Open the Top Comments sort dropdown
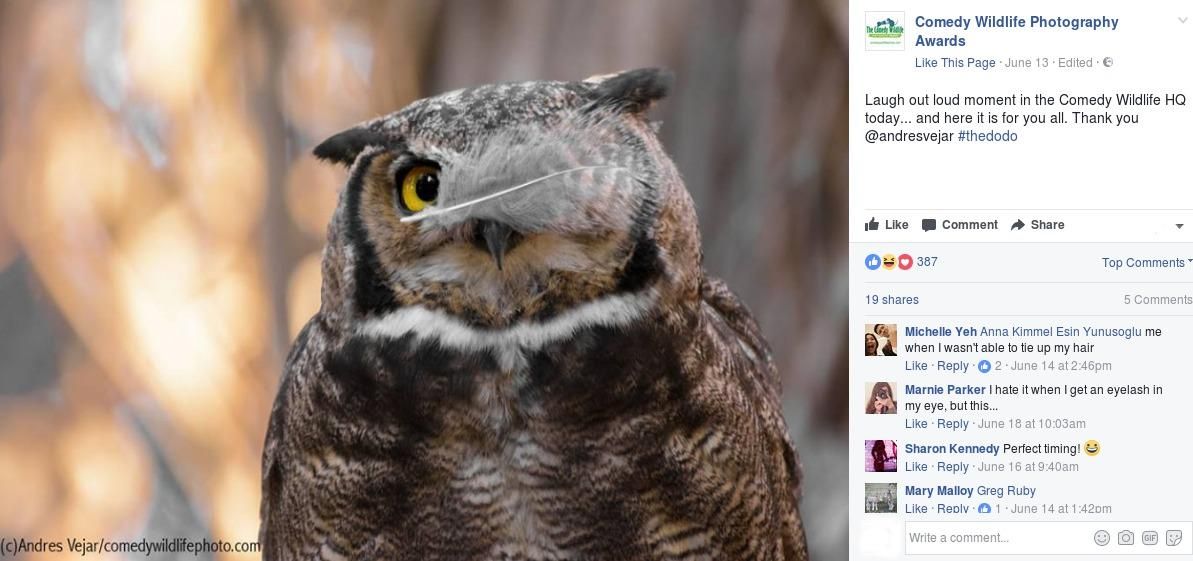1193x561 pixels. point(1146,263)
